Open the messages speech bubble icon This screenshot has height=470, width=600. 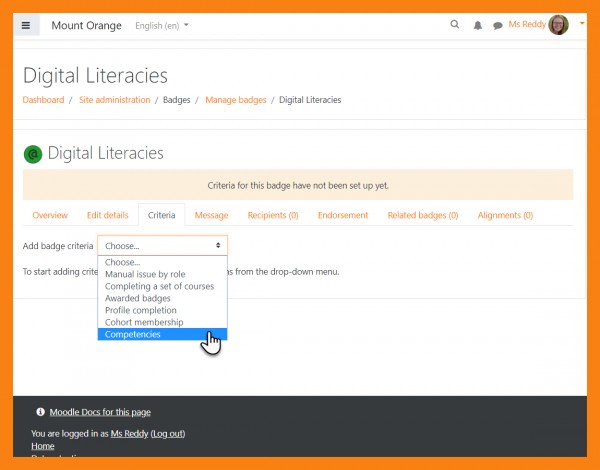click(x=497, y=25)
